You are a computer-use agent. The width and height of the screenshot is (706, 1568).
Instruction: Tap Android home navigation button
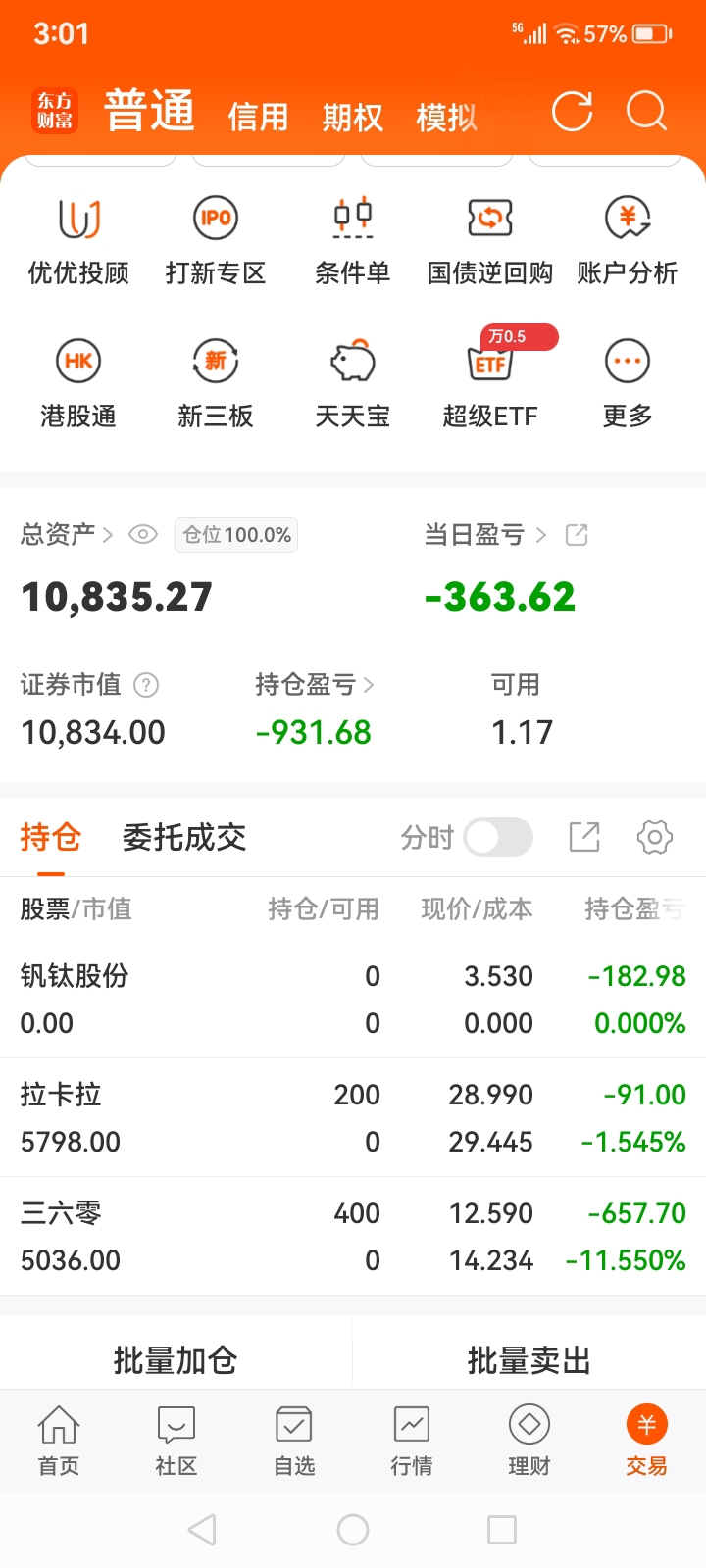click(353, 1529)
